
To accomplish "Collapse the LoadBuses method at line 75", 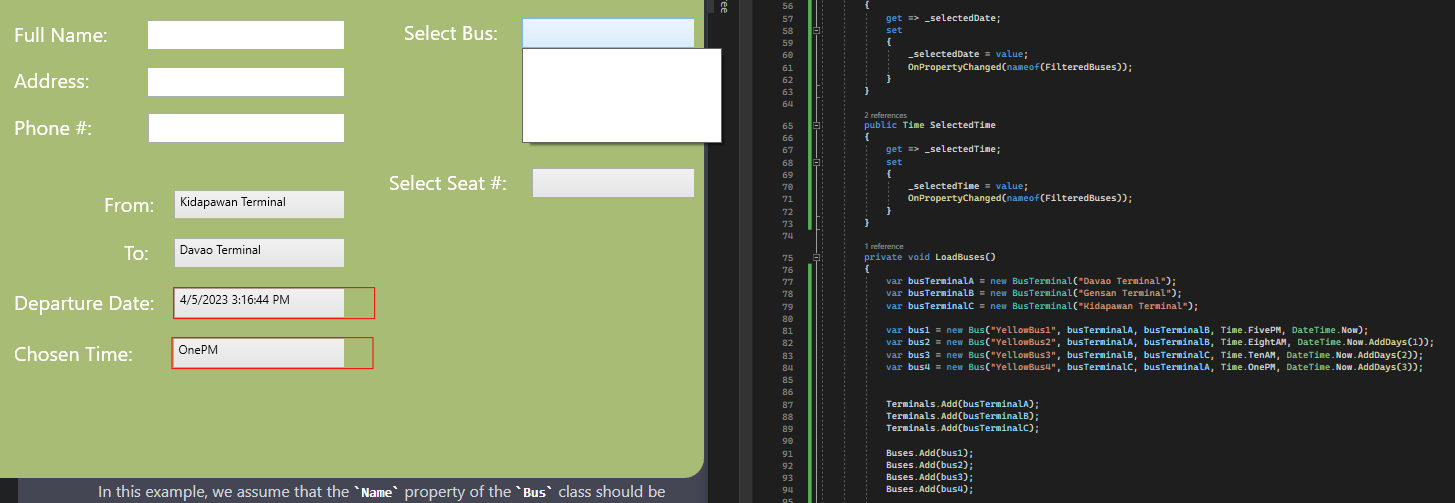I will (x=817, y=258).
